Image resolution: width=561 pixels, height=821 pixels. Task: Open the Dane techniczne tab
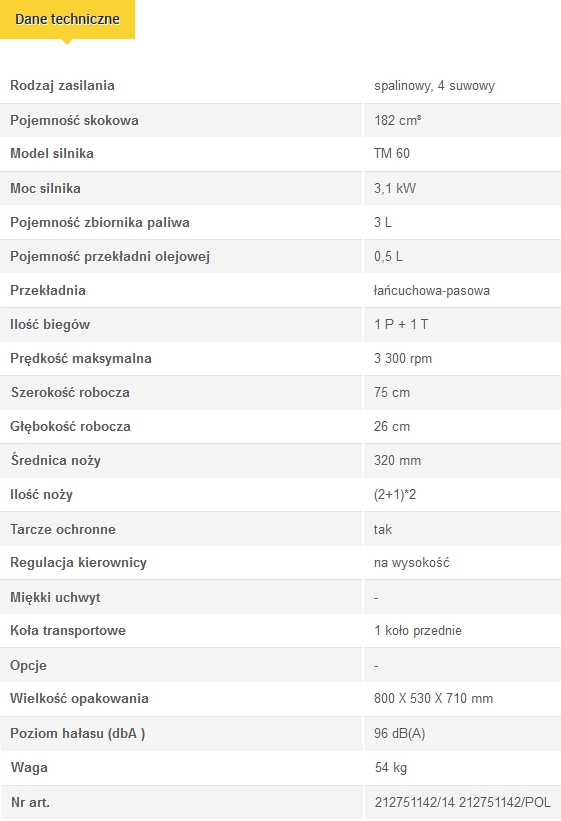click(x=68, y=19)
